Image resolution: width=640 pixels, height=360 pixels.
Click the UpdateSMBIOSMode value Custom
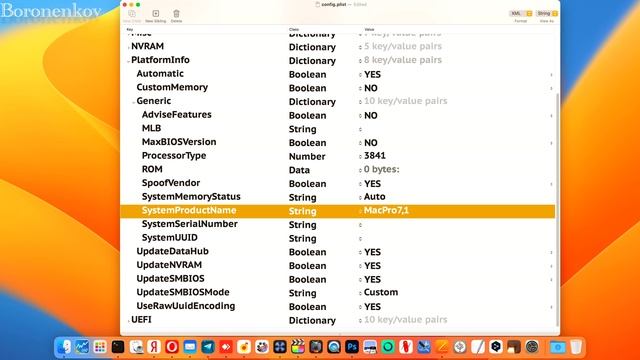click(x=381, y=293)
